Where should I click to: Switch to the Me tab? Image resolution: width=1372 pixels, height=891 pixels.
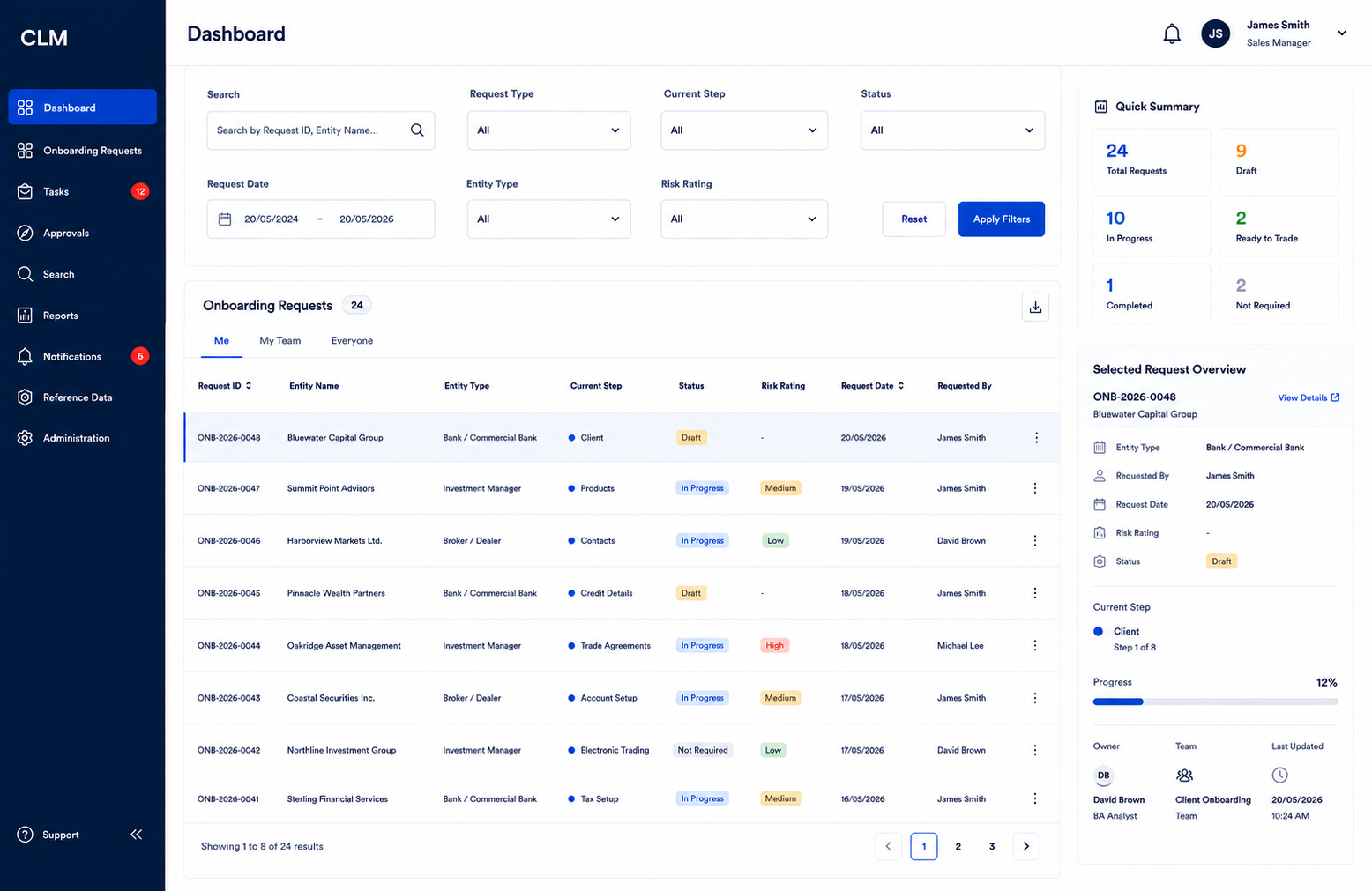point(221,341)
